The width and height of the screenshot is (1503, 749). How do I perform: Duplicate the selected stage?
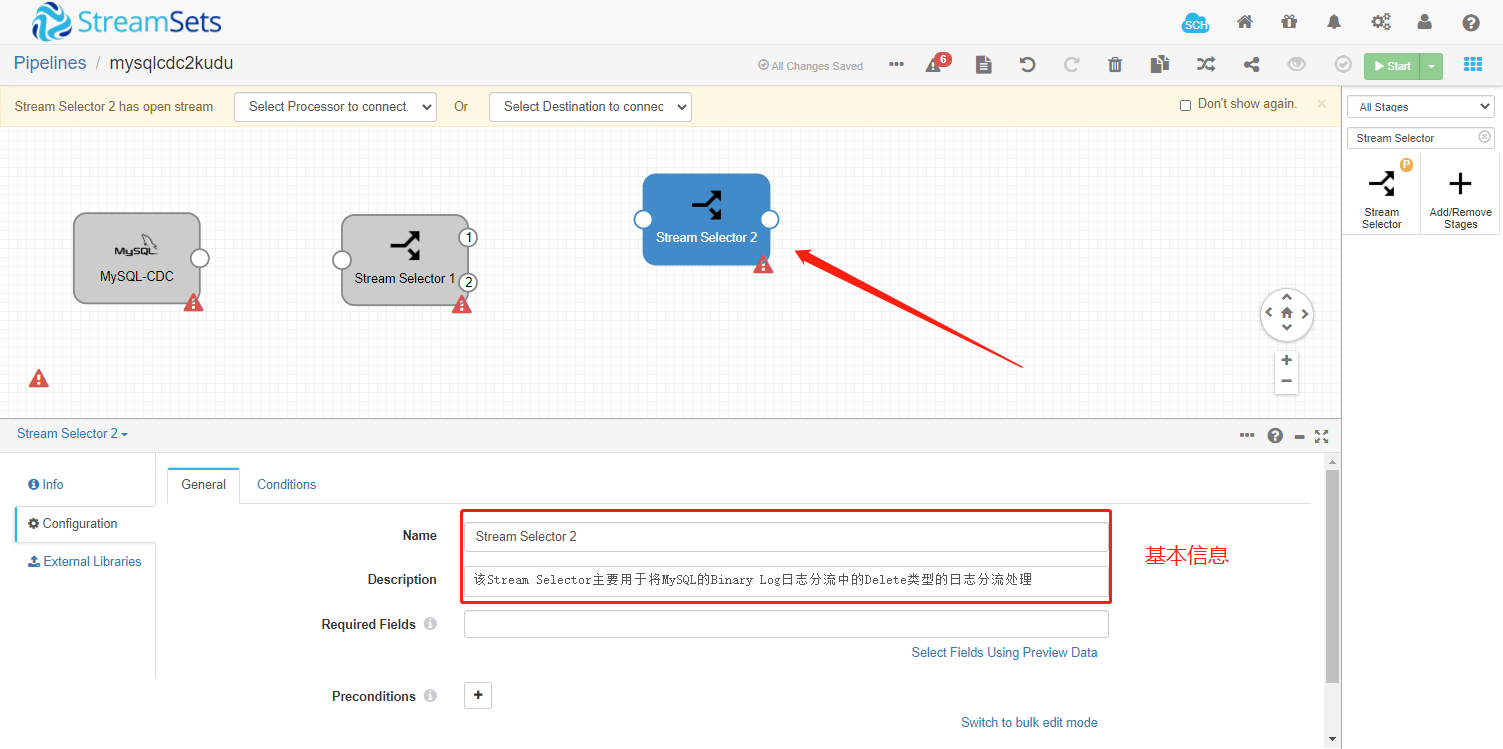coord(1159,65)
